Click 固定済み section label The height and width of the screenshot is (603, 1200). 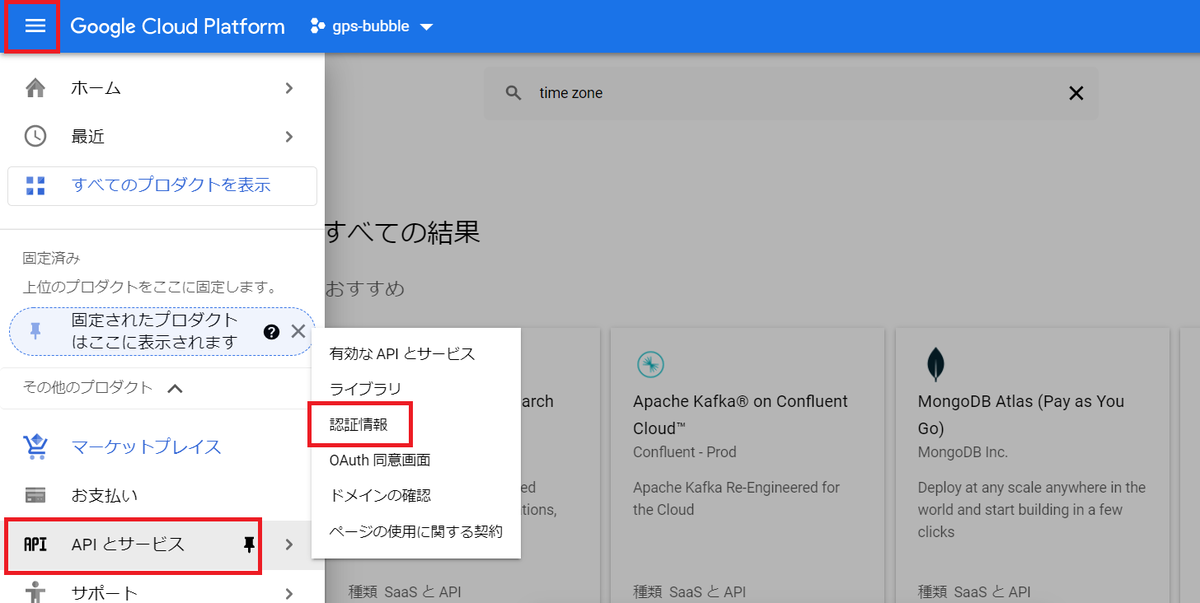point(52,258)
